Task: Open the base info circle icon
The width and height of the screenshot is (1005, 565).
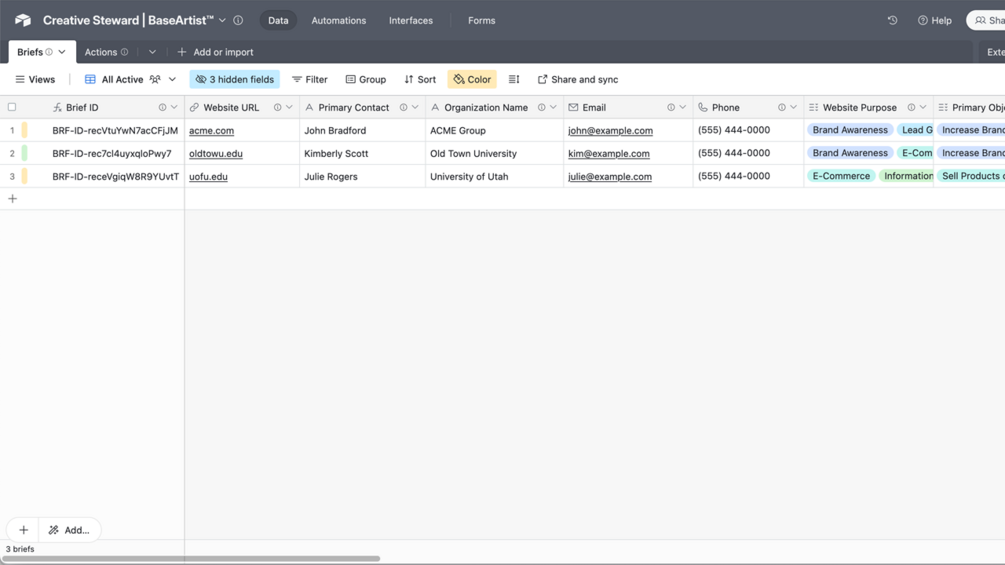Action: click(x=238, y=20)
